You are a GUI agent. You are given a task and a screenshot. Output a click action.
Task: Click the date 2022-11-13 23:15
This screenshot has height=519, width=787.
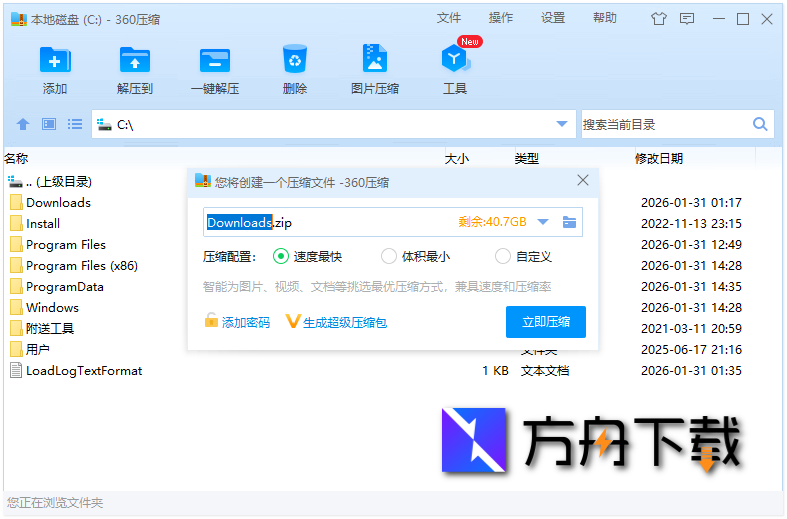pos(691,223)
